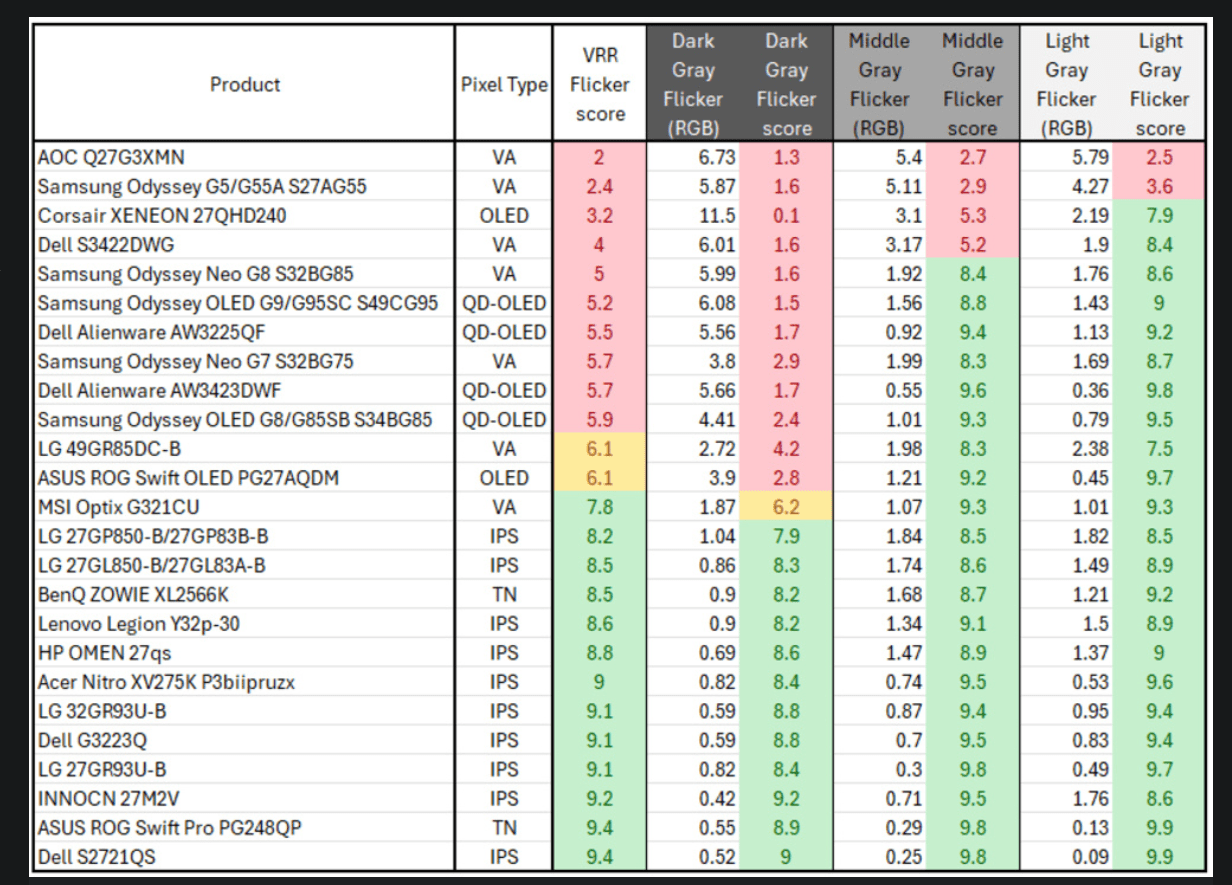Select the Dell G3223Q product cell
The height and width of the screenshot is (885, 1232).
[245, 740]
